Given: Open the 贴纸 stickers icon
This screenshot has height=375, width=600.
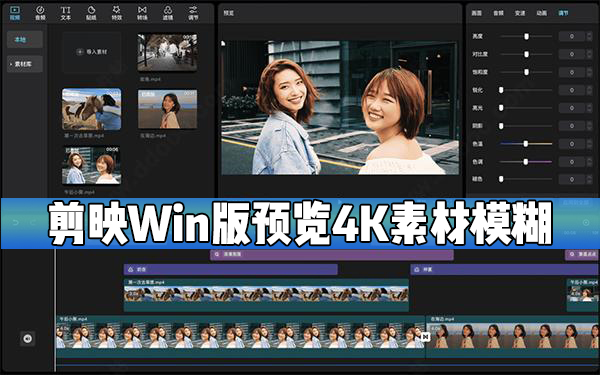Looking at the screenshot, I should 91,13.
